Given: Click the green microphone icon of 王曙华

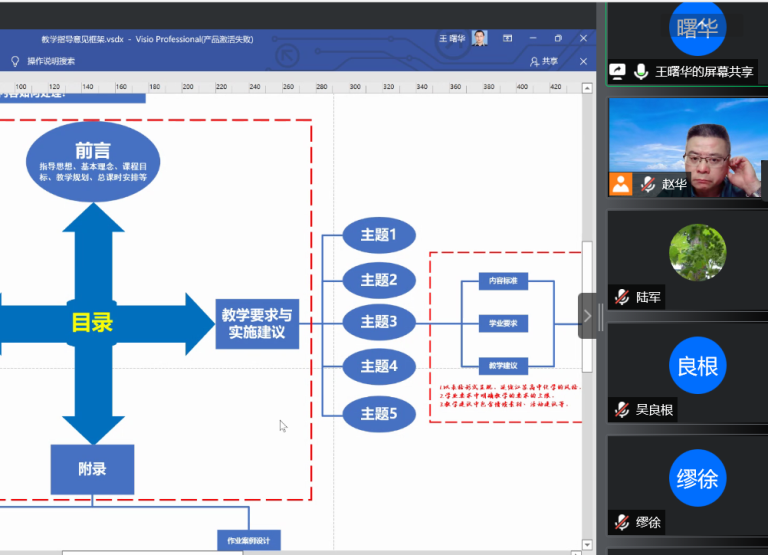Looking at the screenshot, I should tap(640, 71).
